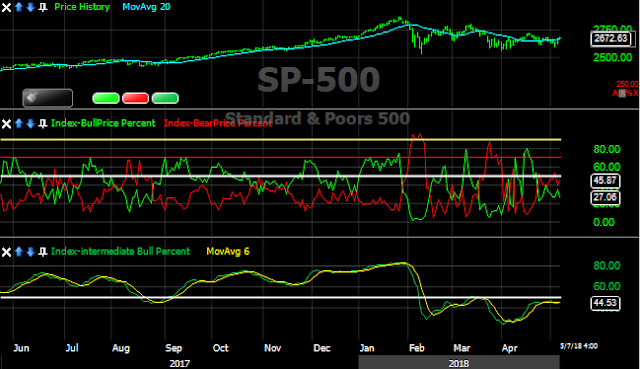Select the Index-BullPrice Percent label

[103, 123]
